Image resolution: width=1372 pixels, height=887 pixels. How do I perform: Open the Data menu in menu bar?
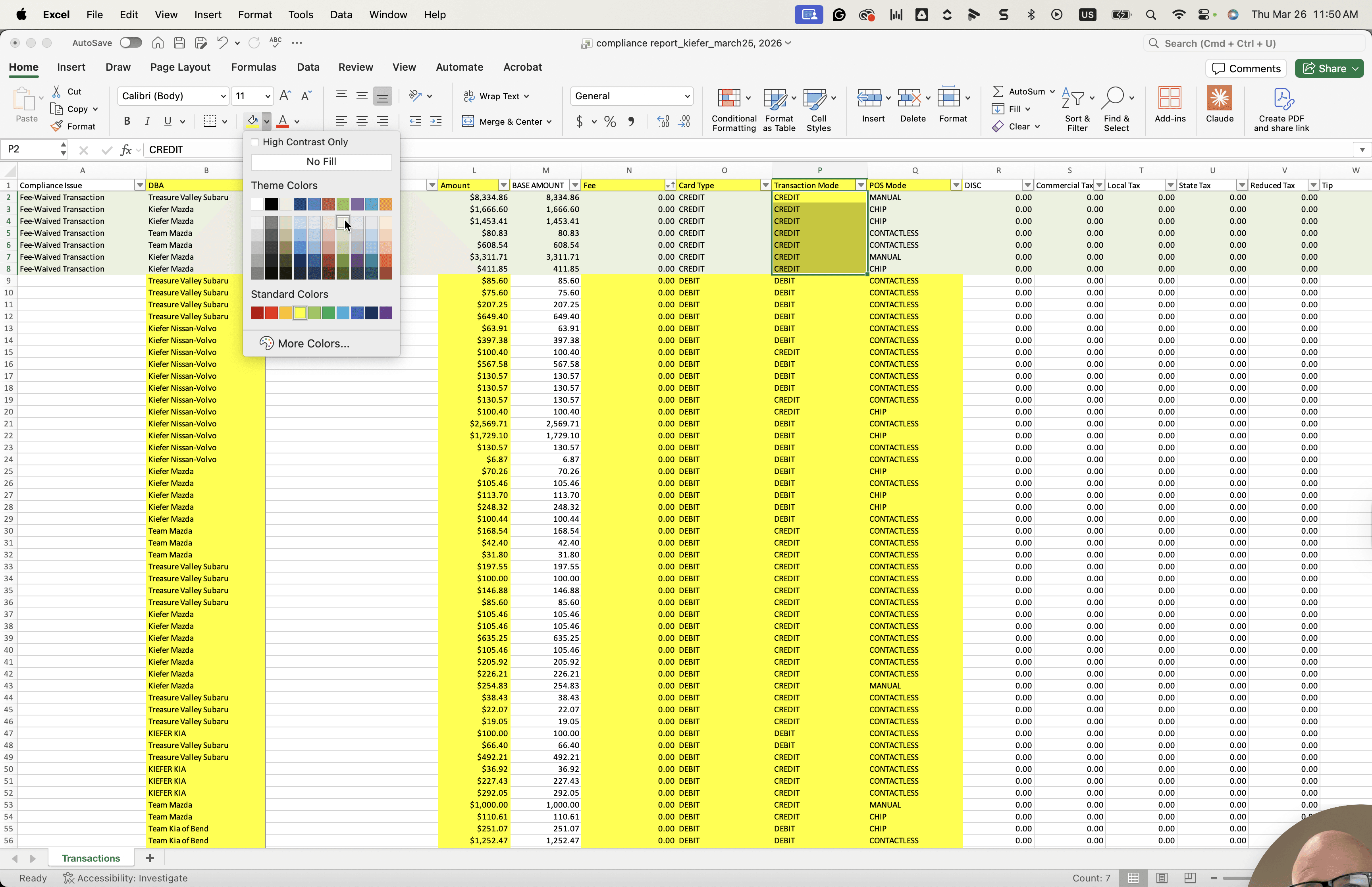click(341, 14)
